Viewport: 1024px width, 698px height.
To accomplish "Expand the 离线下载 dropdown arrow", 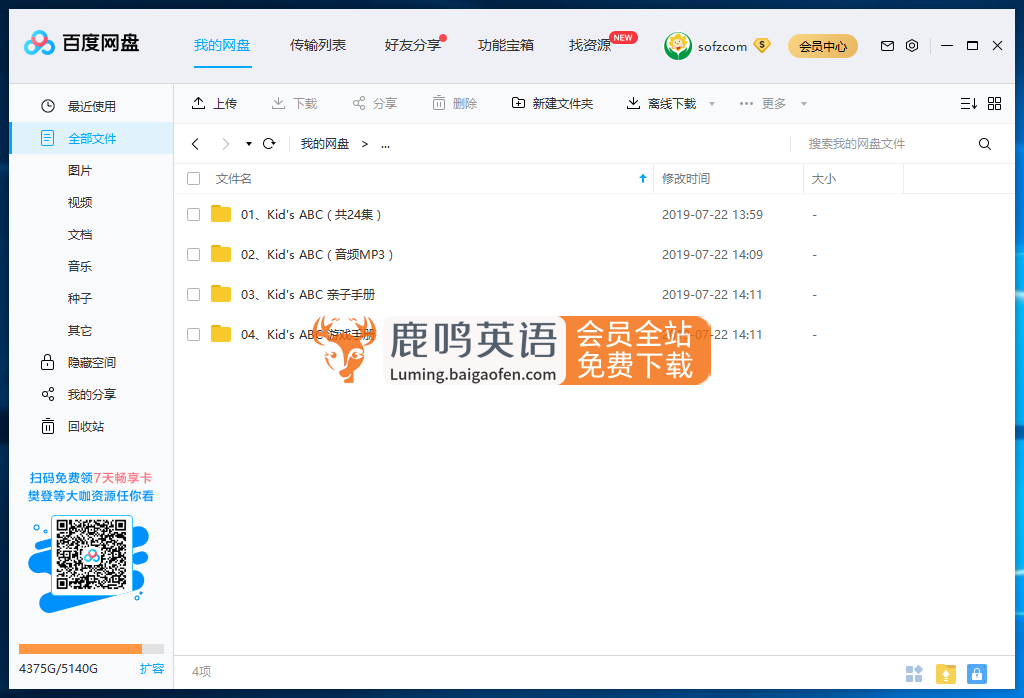I will [x=712, y=104].
